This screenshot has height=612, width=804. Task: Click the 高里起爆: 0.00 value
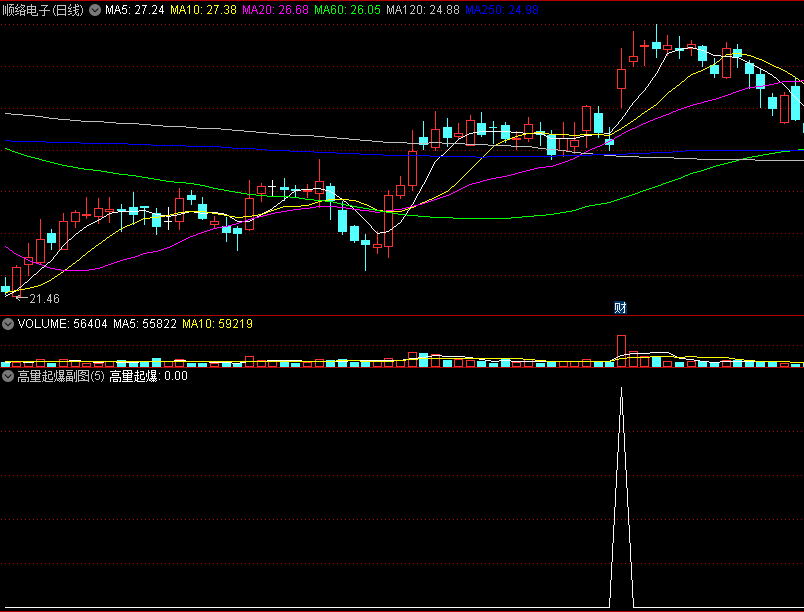click(149, 376)
